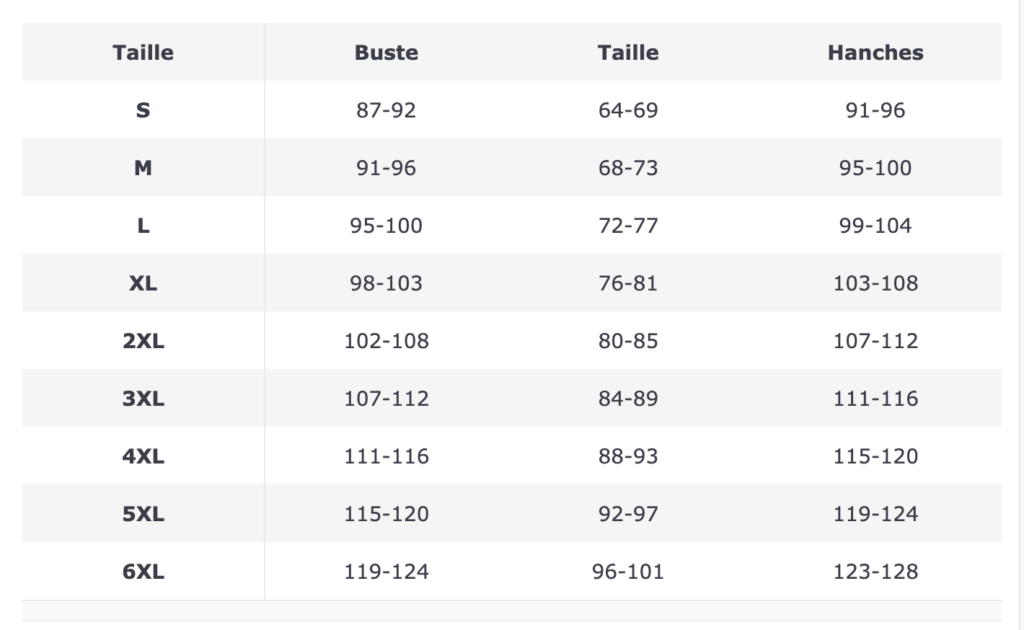Select the S size row label
Image resolution: width=1024 pixels, height=630 pixels.
tap(143, 110)
